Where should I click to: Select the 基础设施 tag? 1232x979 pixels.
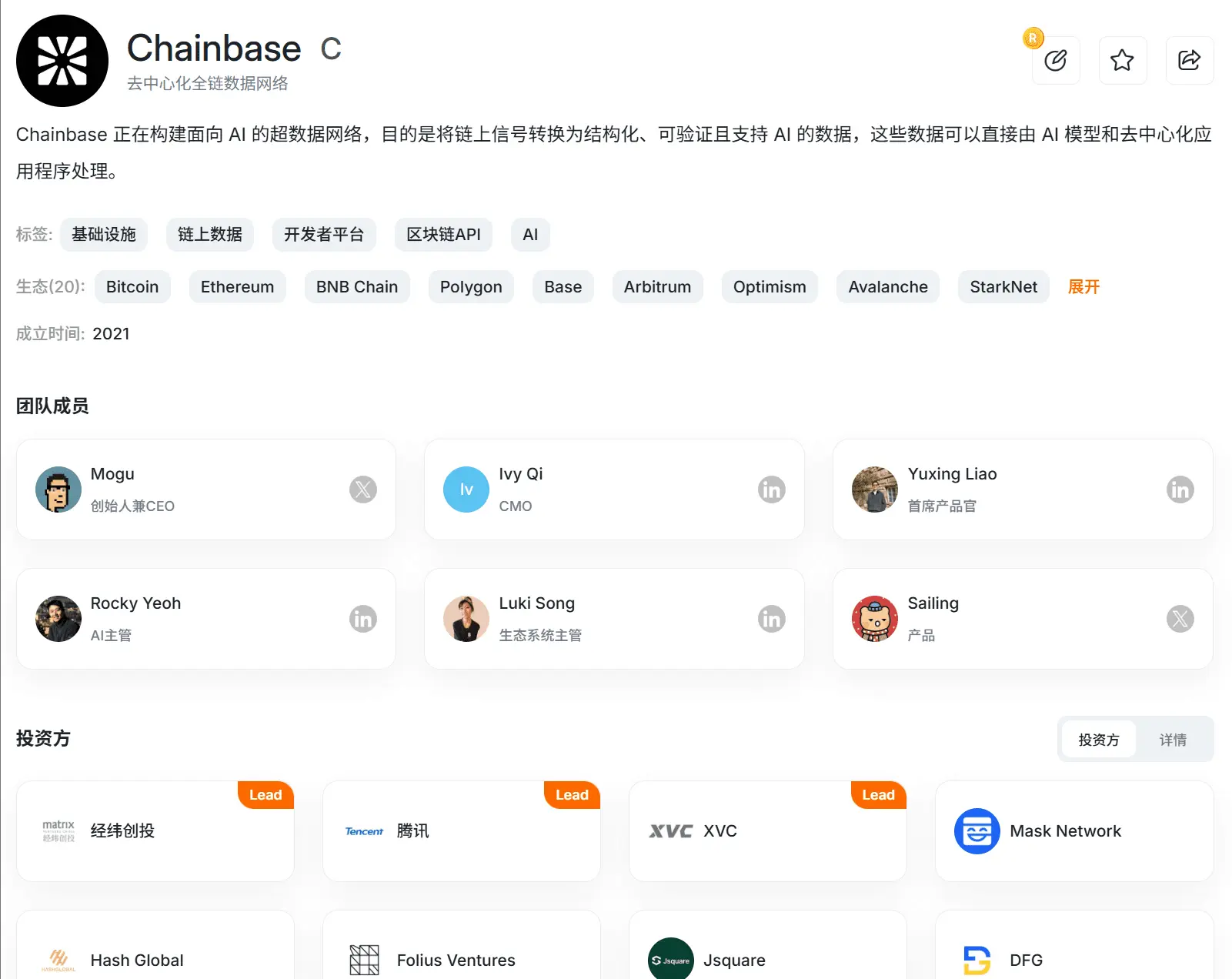[104, 235]
